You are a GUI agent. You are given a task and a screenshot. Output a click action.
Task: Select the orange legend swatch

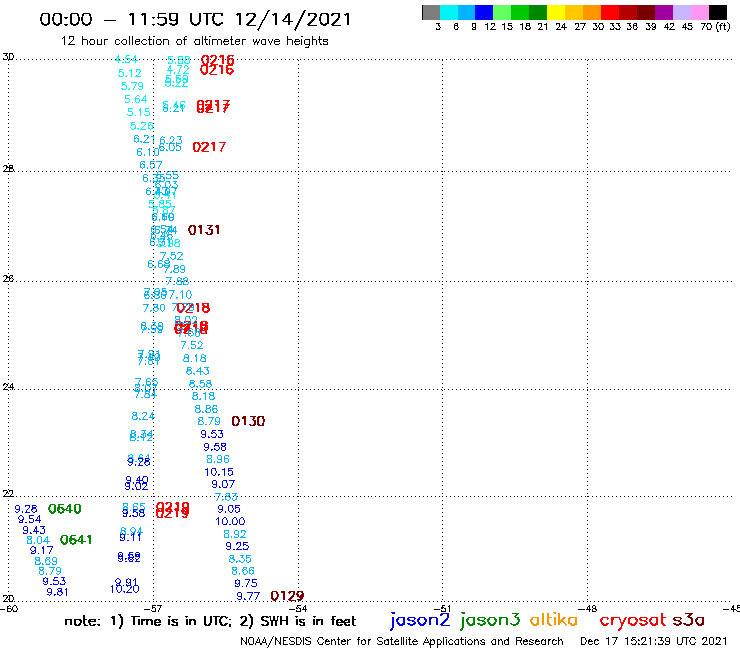[592, 12]
